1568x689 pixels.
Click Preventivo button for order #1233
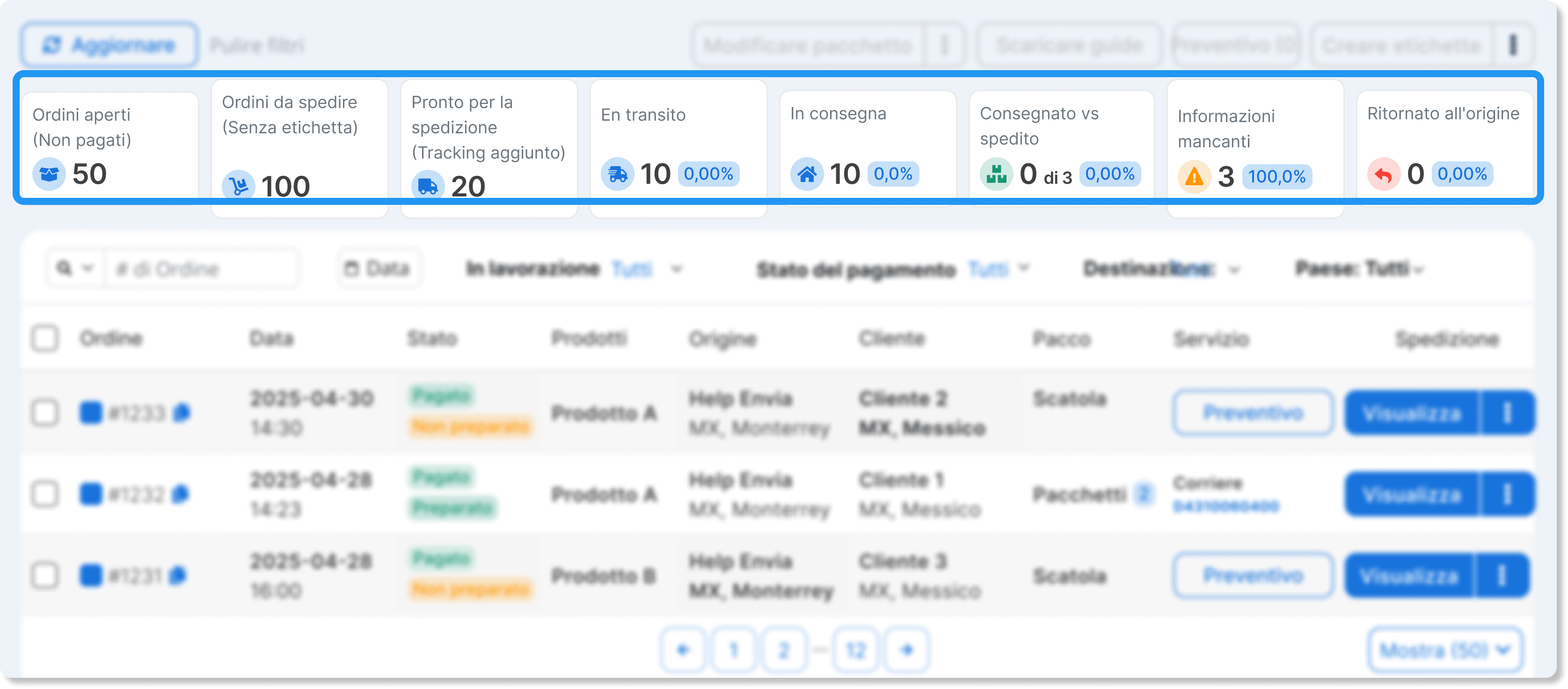click(1253, 413)
